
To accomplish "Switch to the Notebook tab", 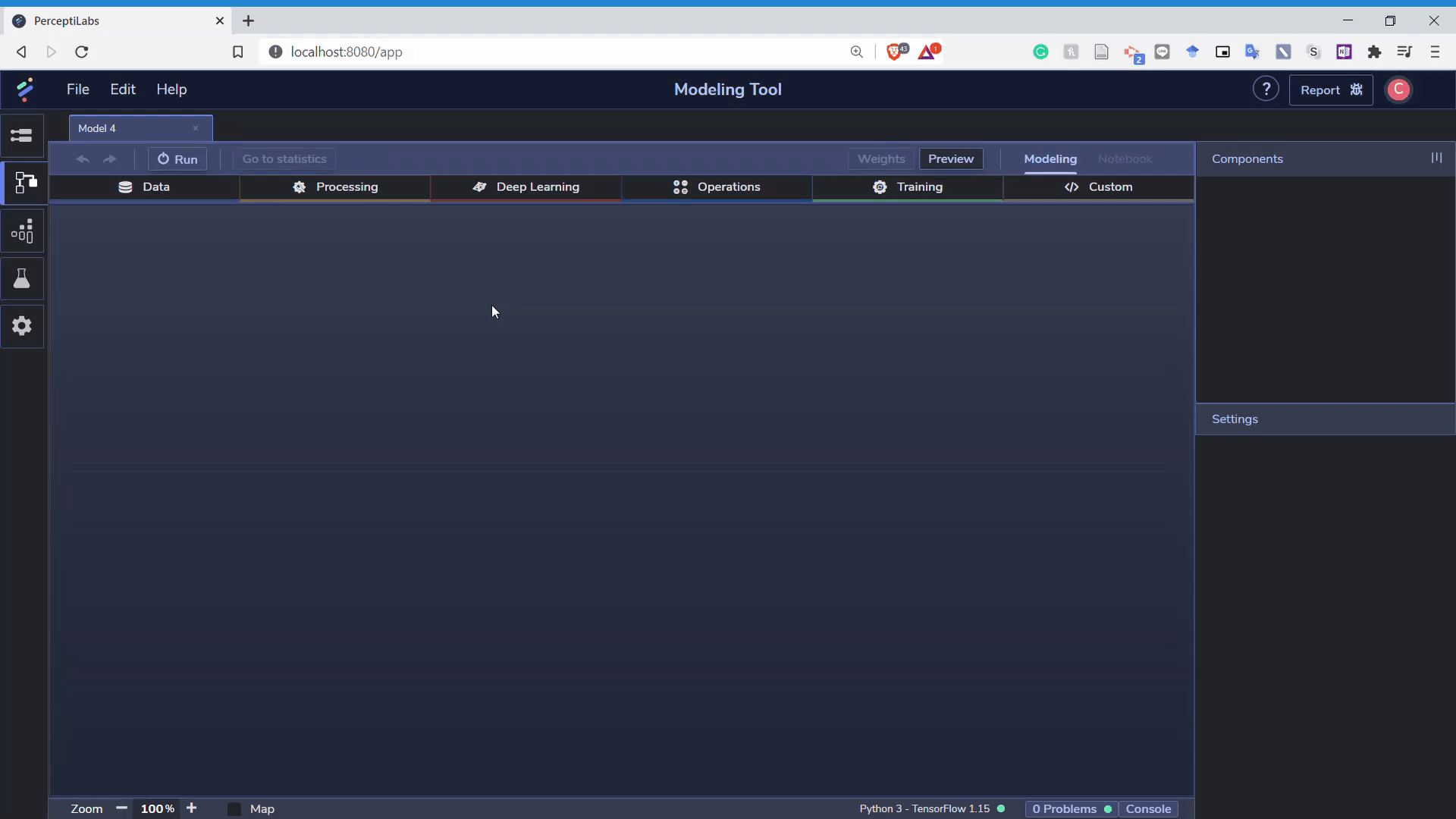I will pos(1125,159).
